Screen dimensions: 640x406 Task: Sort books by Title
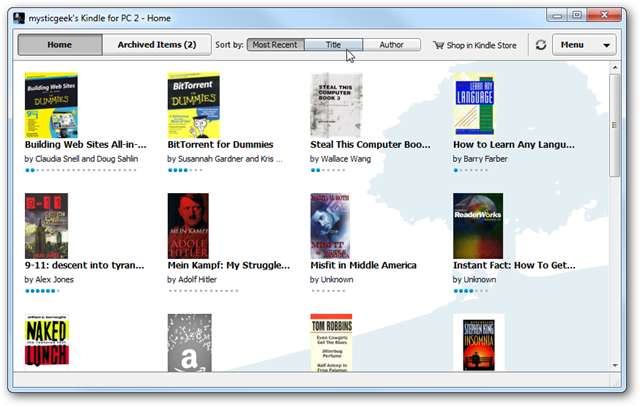tap(333, 44)
